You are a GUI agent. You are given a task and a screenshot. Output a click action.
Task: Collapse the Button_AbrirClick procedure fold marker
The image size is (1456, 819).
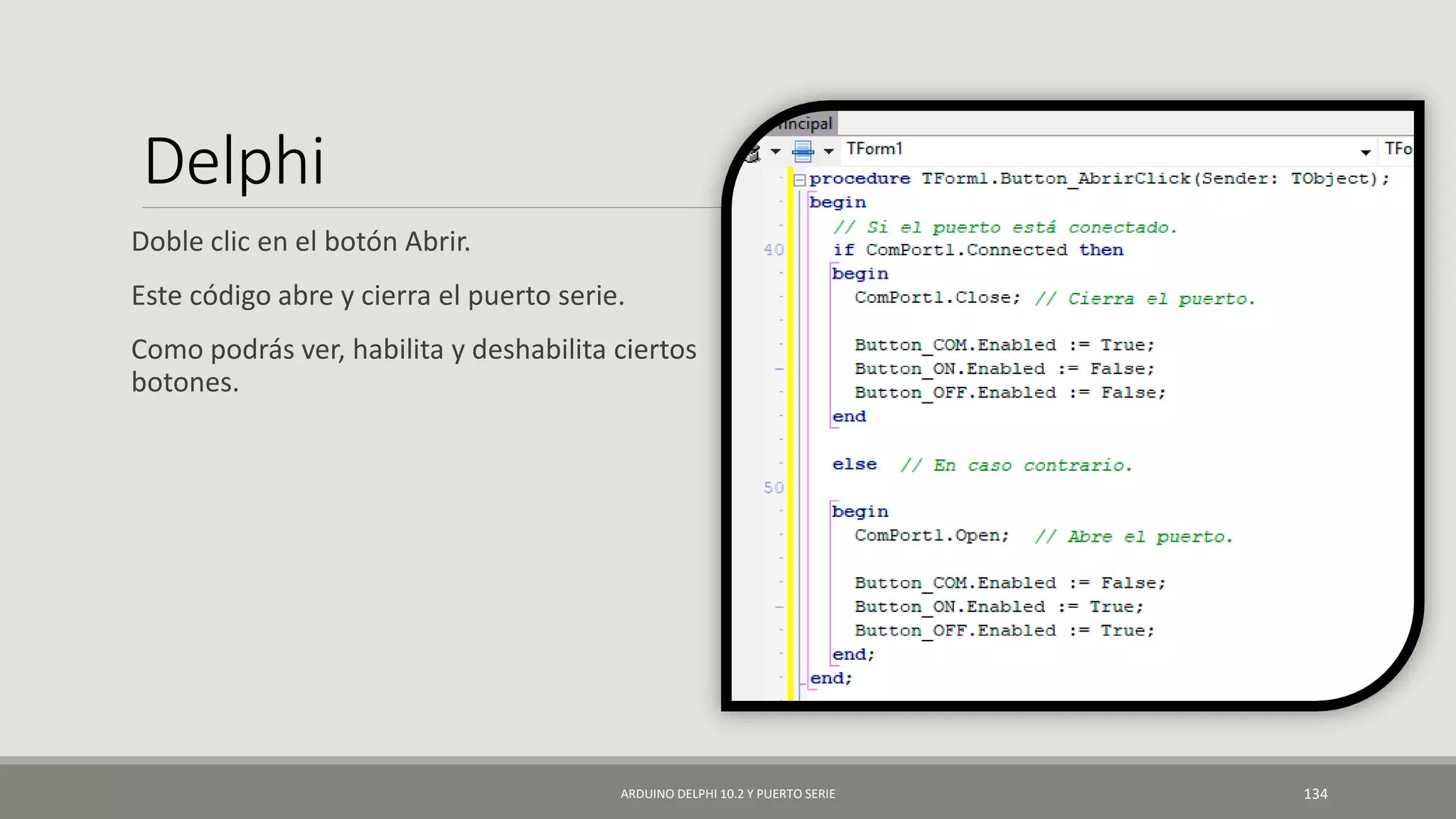[799, 180]
